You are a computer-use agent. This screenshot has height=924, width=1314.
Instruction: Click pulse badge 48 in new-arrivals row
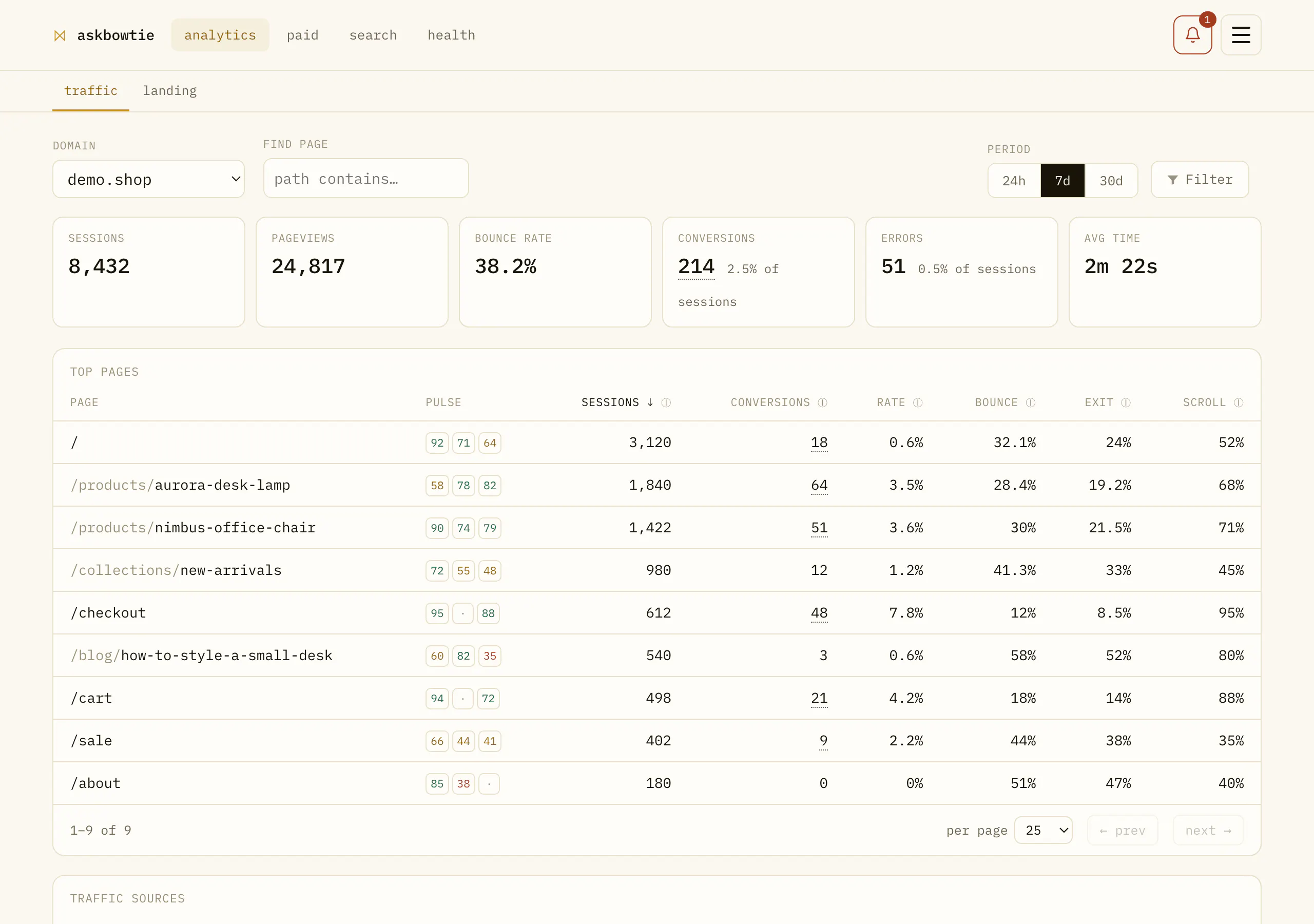489,570
